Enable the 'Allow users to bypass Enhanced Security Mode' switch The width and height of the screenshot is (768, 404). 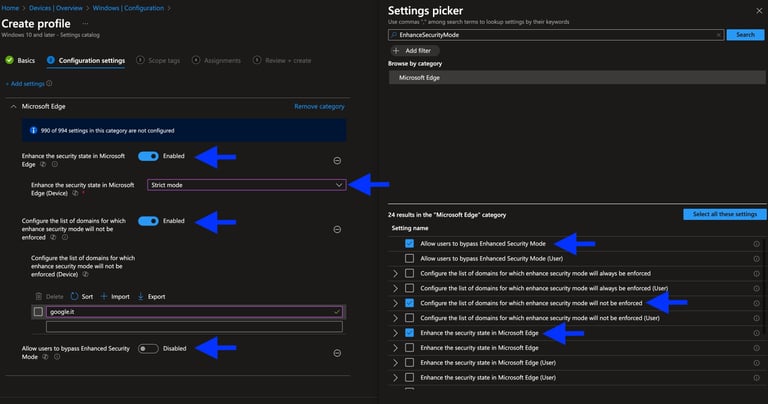148,349
